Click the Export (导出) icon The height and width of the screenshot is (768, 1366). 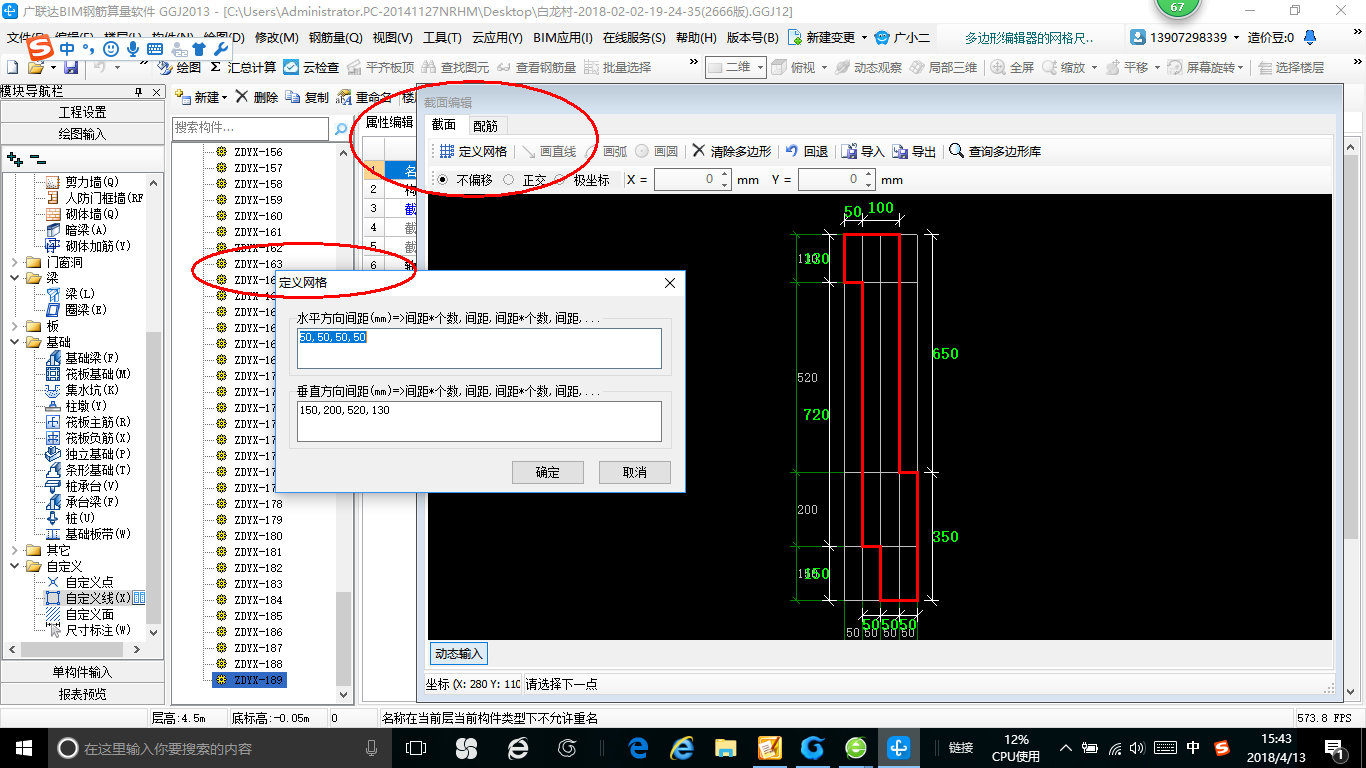click(900, 152)
